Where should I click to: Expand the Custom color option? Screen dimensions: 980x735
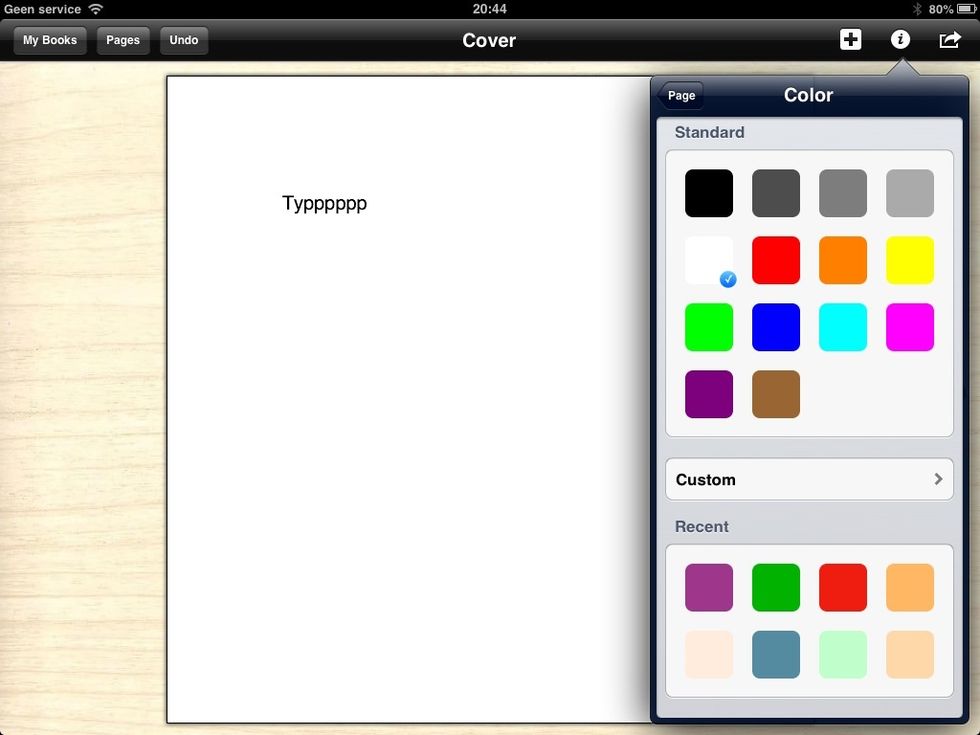point(809,480)
